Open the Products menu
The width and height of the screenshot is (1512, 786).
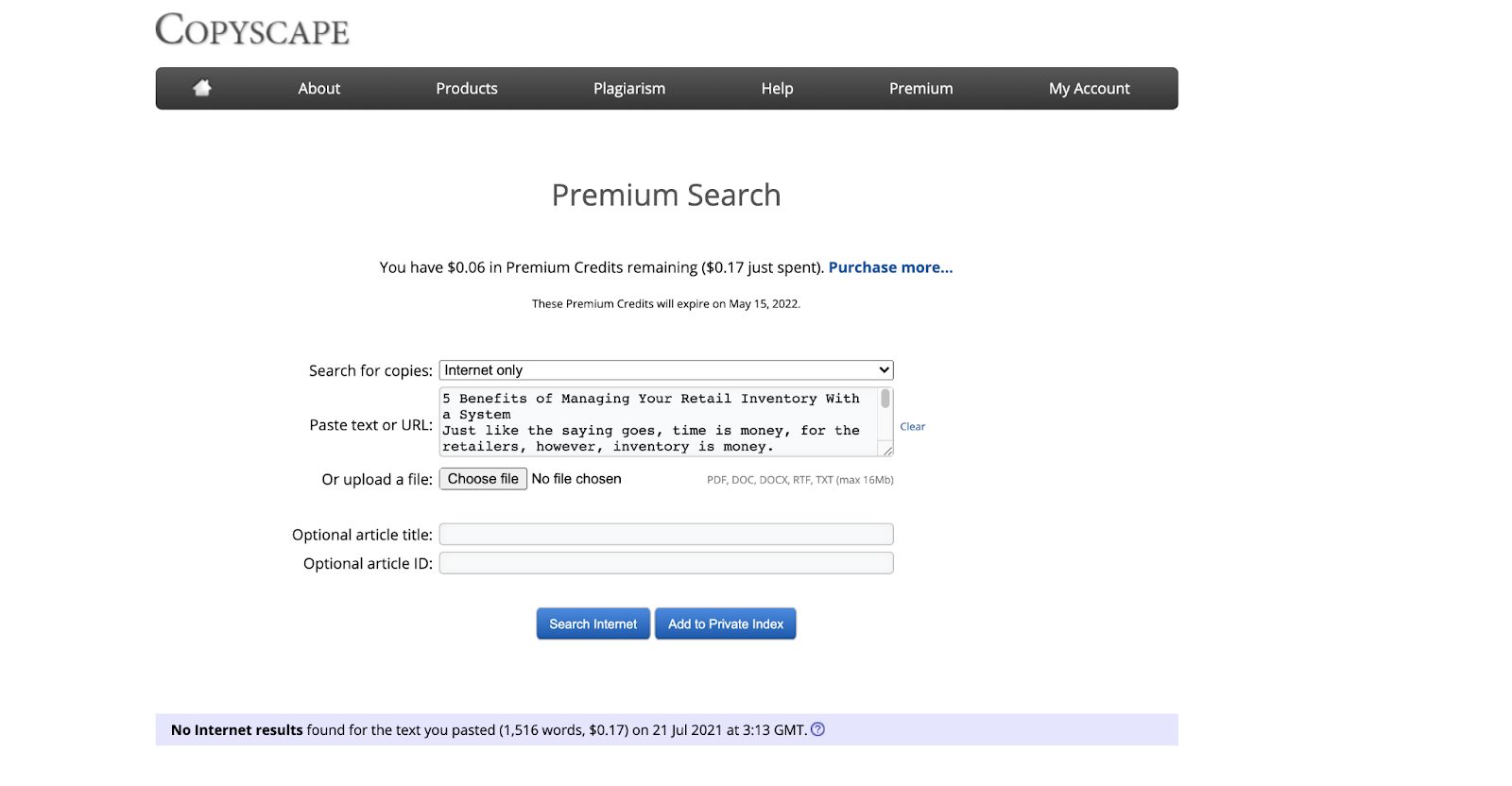pos(467,88)
